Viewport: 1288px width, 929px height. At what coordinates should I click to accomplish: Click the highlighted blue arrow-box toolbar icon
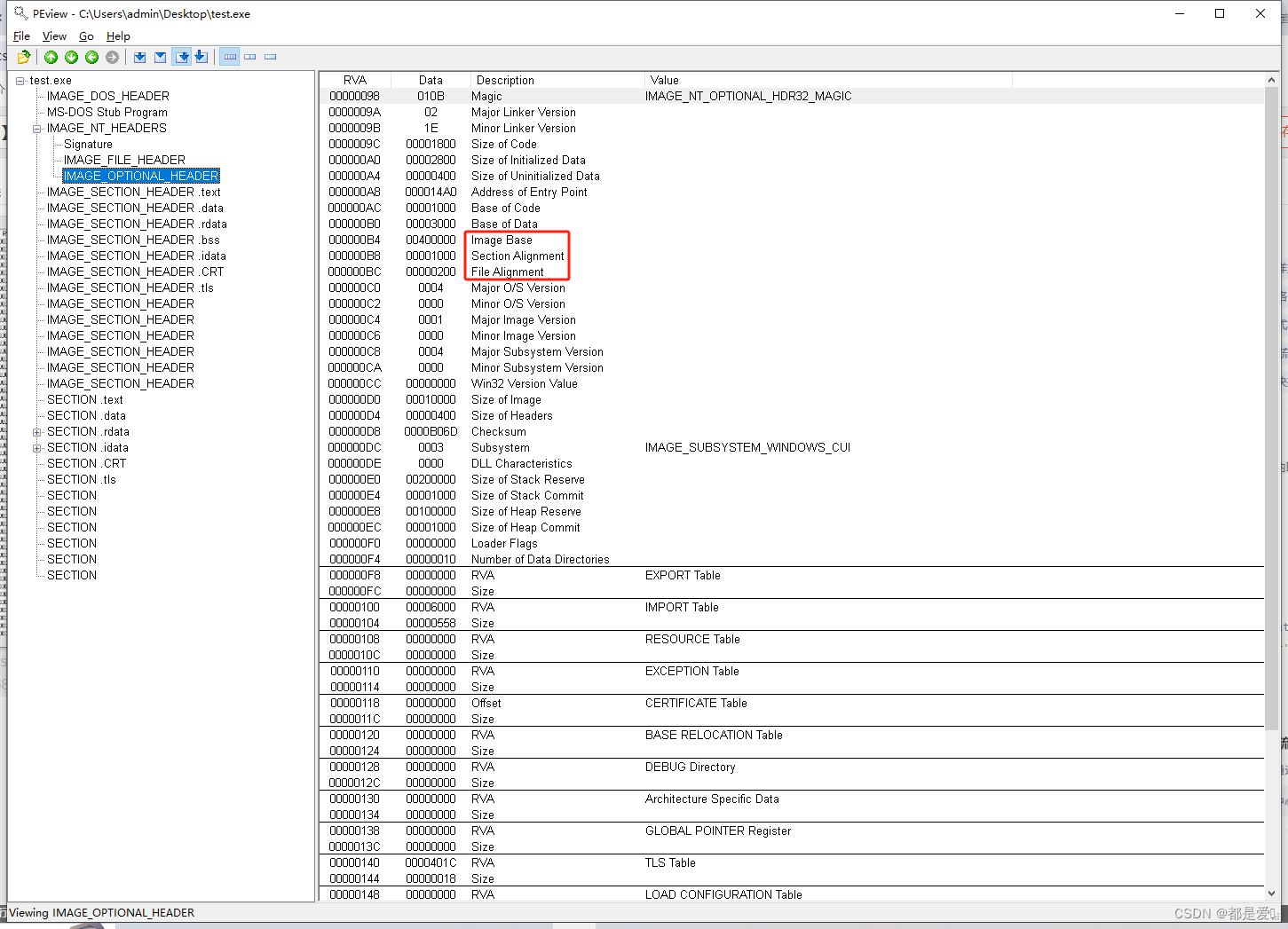pyautogui.click(x=182, y=57)
